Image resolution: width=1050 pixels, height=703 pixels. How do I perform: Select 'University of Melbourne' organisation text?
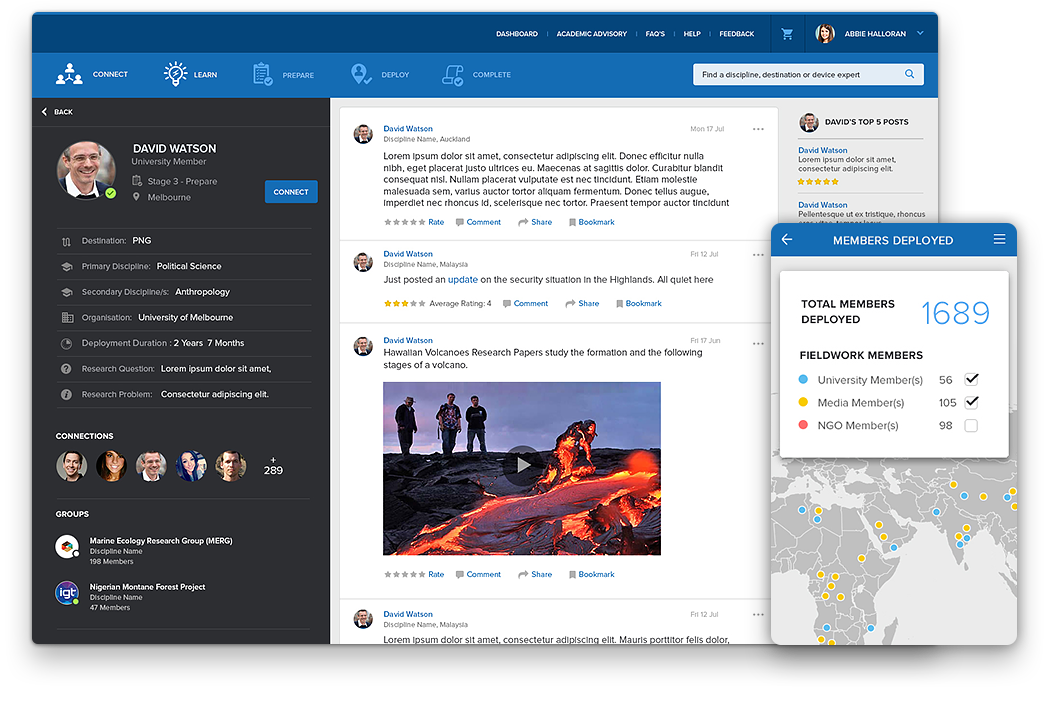tap(185, 317)
